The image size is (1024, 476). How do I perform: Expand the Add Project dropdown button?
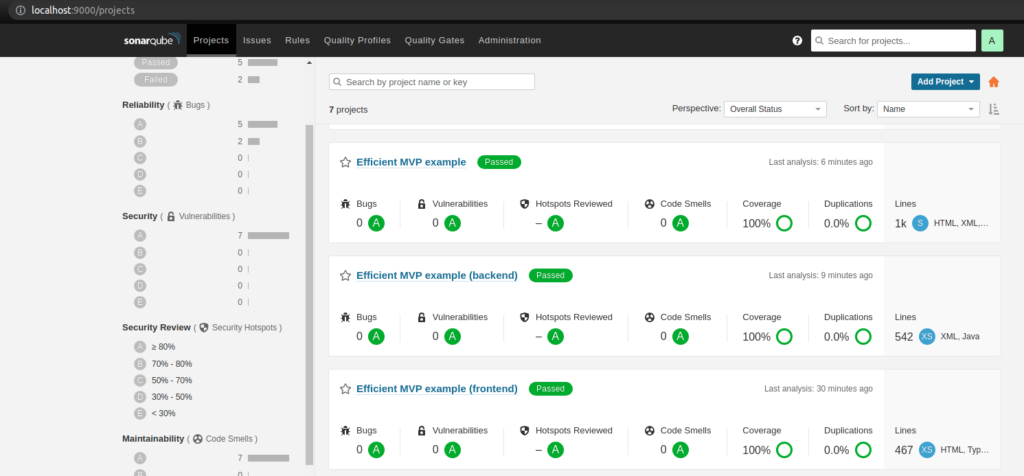pos(945,82)
